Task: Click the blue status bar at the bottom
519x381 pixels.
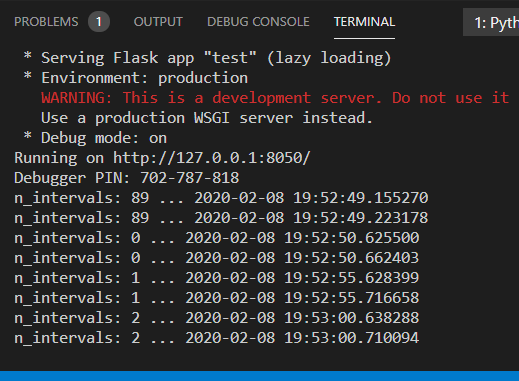Action: pyautogui.click(x=259, y=376)
